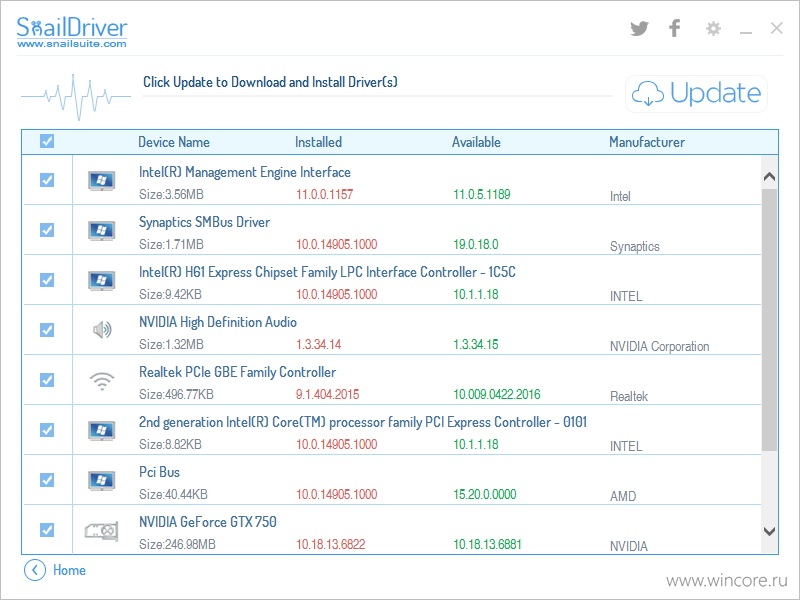Uncheck the Intel H61 LPC Interface Controller checkbox

coord(47,280)
